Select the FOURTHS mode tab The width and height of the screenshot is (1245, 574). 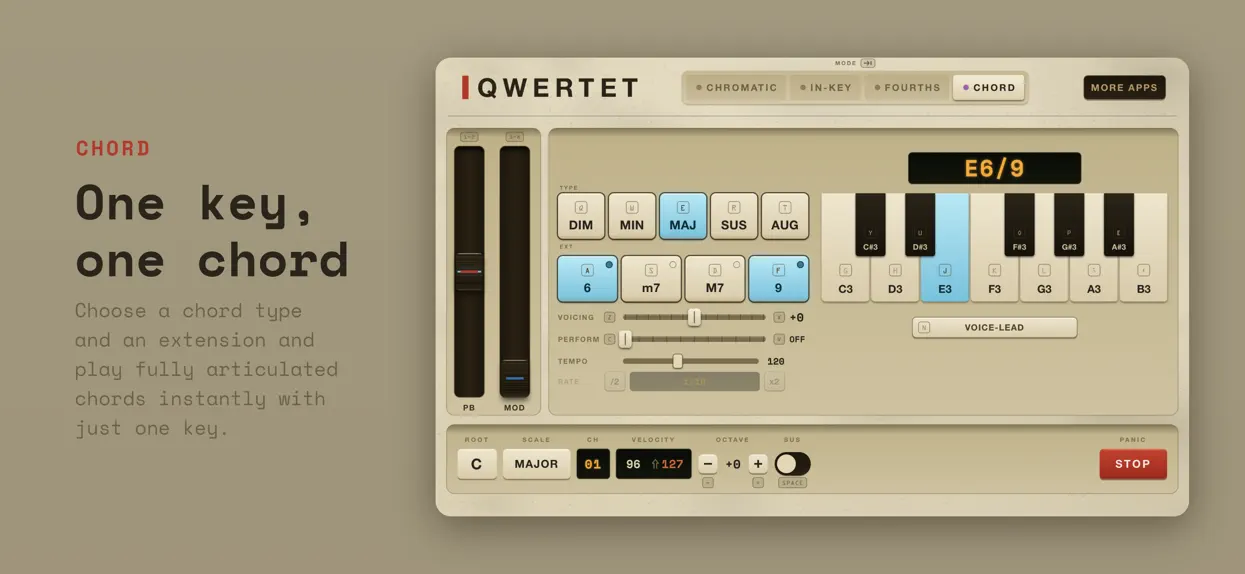(x=907, y=88)
